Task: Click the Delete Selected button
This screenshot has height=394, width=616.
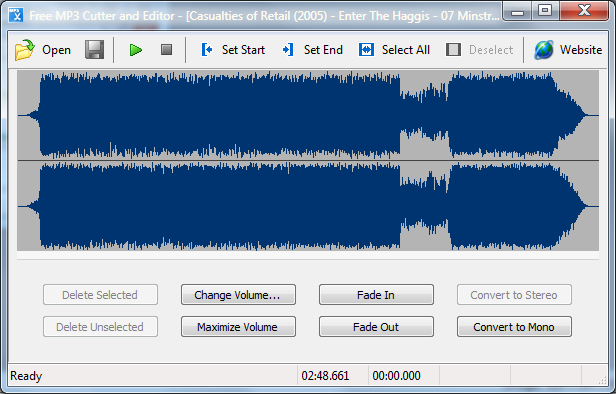Action: 100,295
